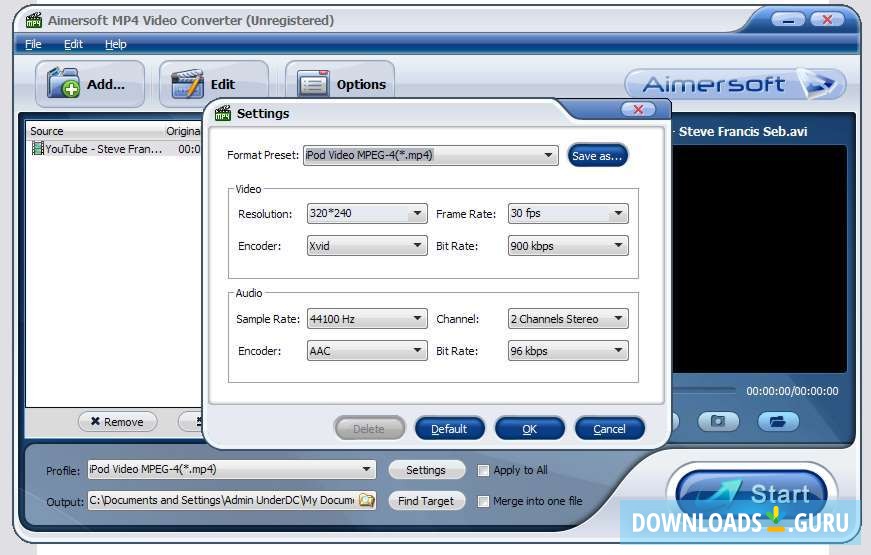This screenshot has height=555, width=871.
Task: Click the Aimersoft logo banner
Action: (x=735, y=84)
